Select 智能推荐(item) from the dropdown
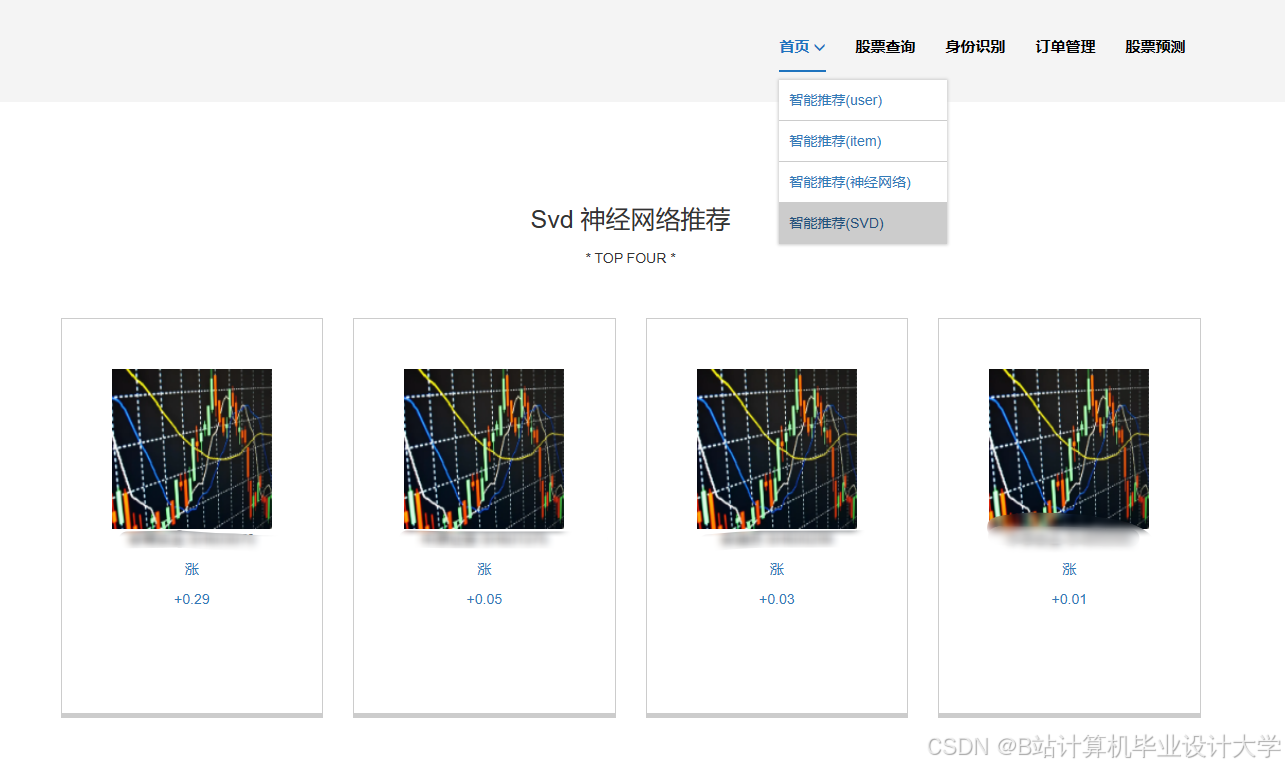The image size is (1285, 768). point(834,141)
